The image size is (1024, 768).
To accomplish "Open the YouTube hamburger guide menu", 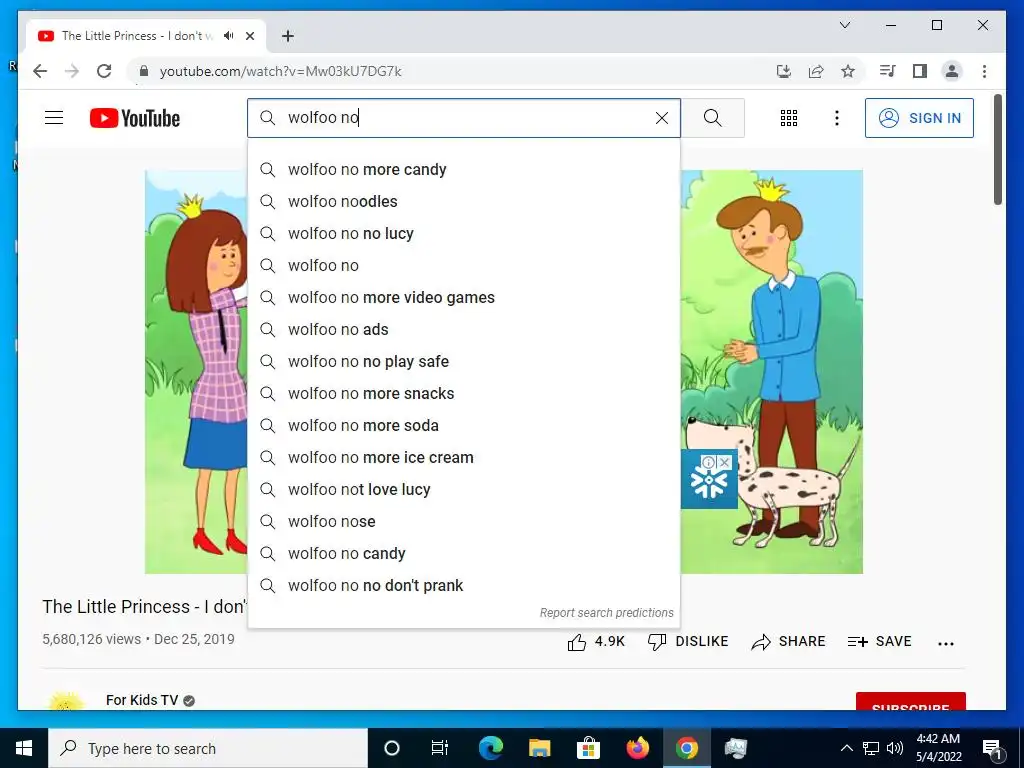I will (54, 118).
